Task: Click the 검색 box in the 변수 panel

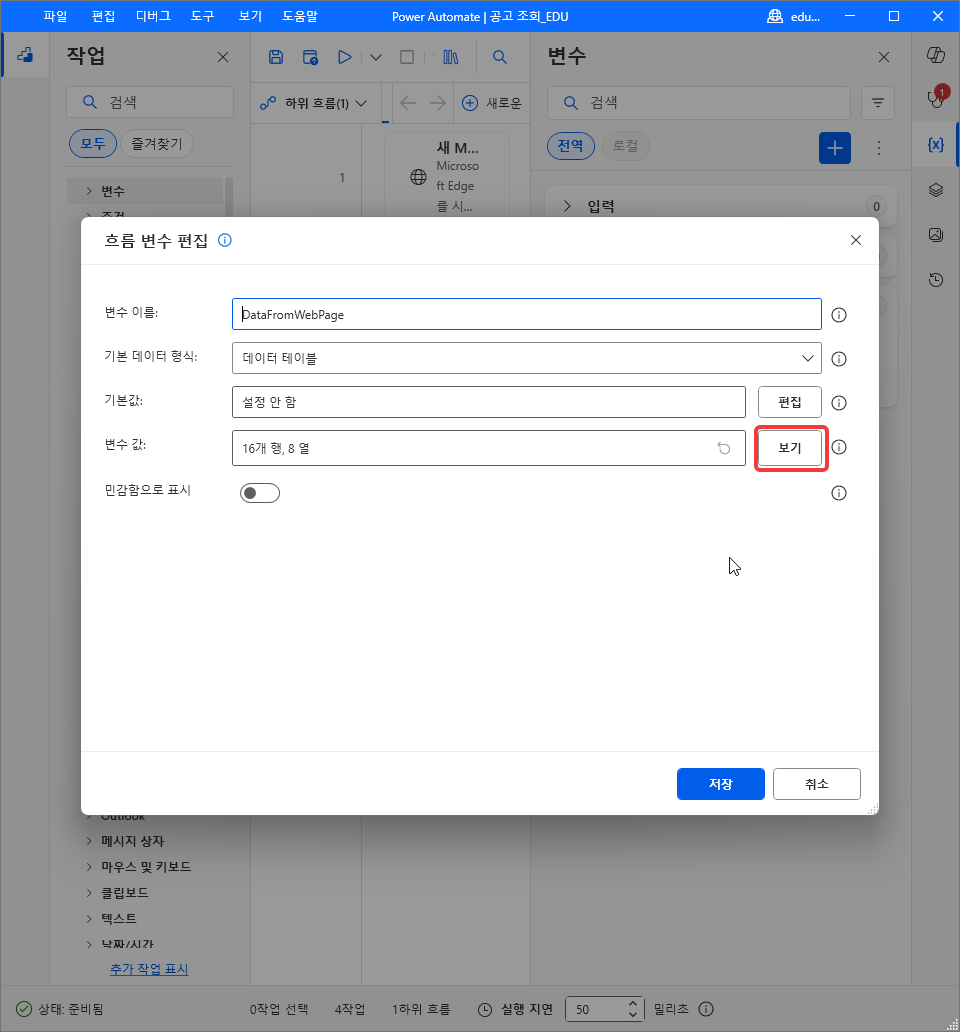Action: coord(699,103)
